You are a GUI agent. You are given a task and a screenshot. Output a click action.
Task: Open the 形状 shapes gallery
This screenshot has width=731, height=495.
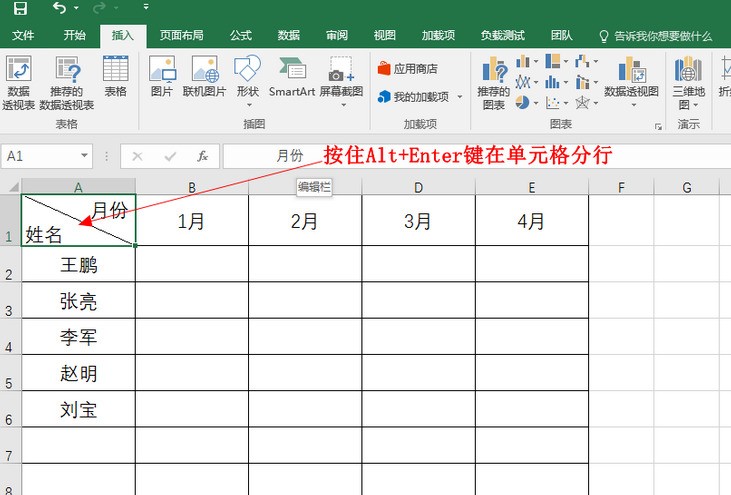point(248,82)
